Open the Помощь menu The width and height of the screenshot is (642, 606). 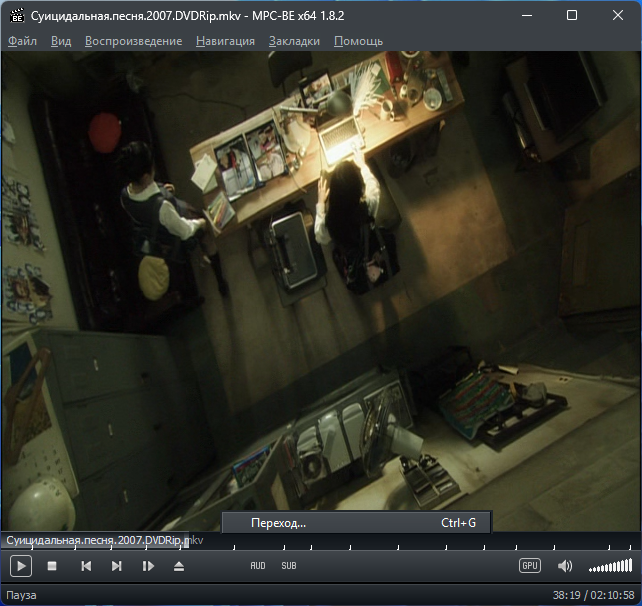[x=358, y=41]
